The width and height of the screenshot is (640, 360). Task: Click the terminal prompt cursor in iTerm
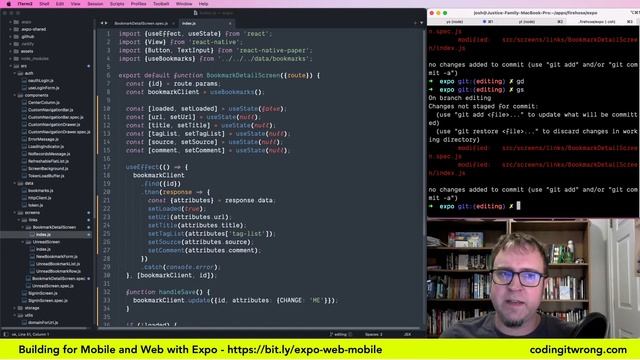coord(518,206)
